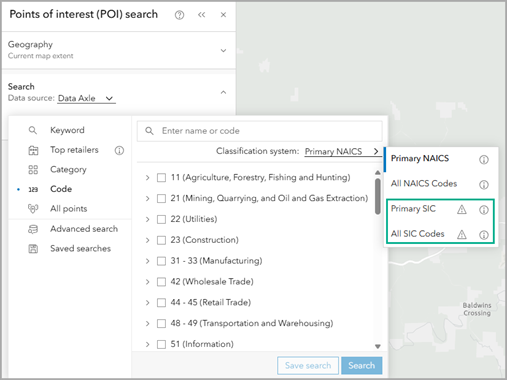The height and width of the screenshot is (380, 507).
Task: Expand code 21 Mining, Quarrying
Action: click(x=147, y=199)
